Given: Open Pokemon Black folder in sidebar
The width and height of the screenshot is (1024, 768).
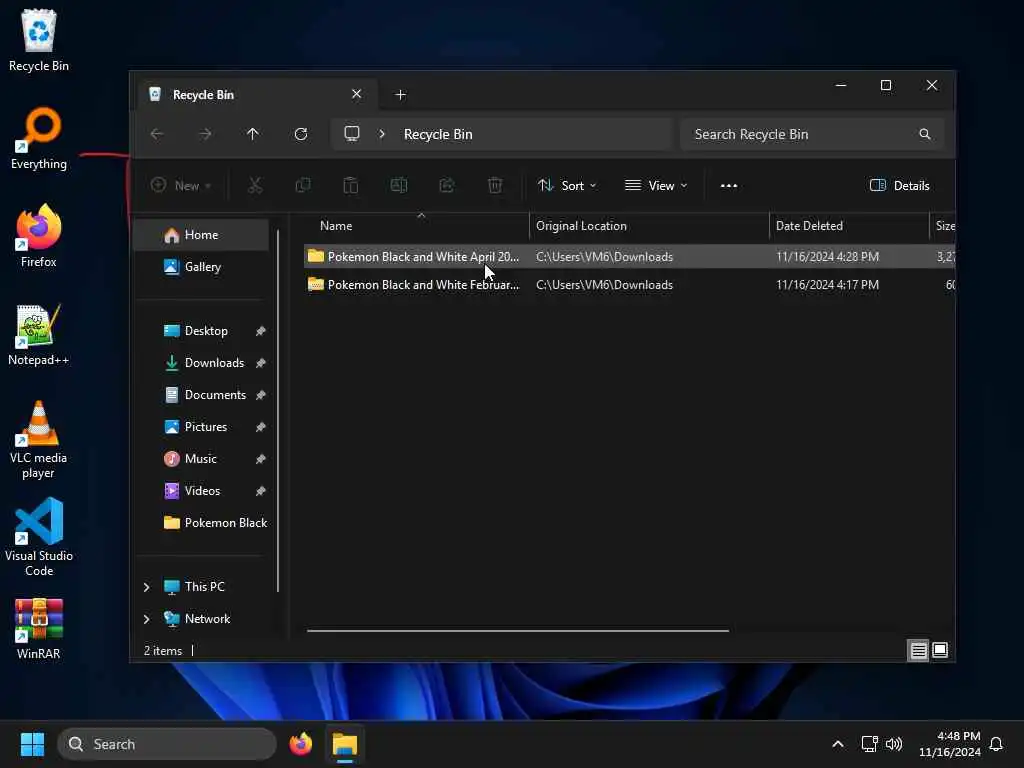Looking at the screenshot, I should [x=216, y=522].
